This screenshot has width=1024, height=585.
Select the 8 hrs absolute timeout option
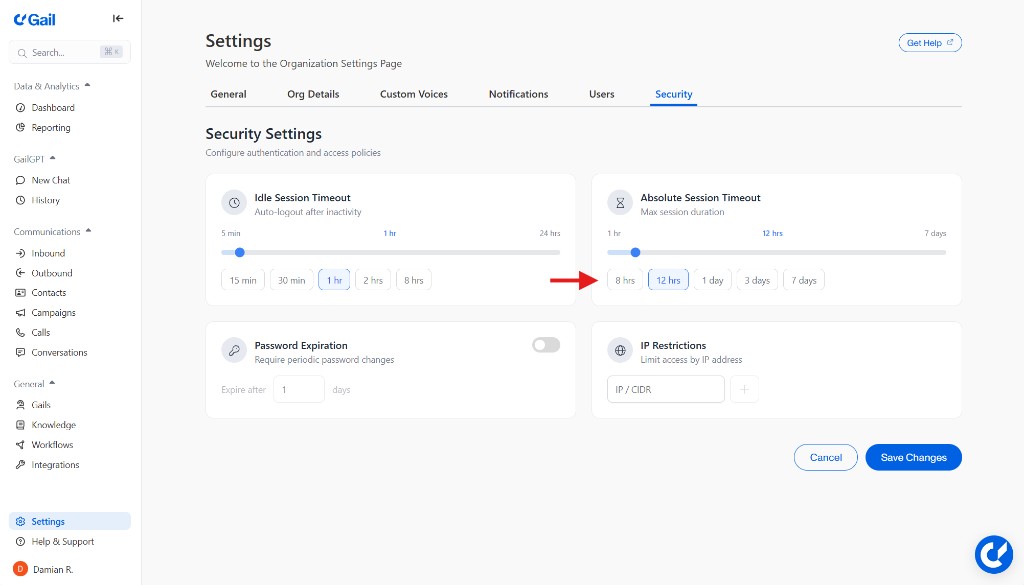[625, 280]
